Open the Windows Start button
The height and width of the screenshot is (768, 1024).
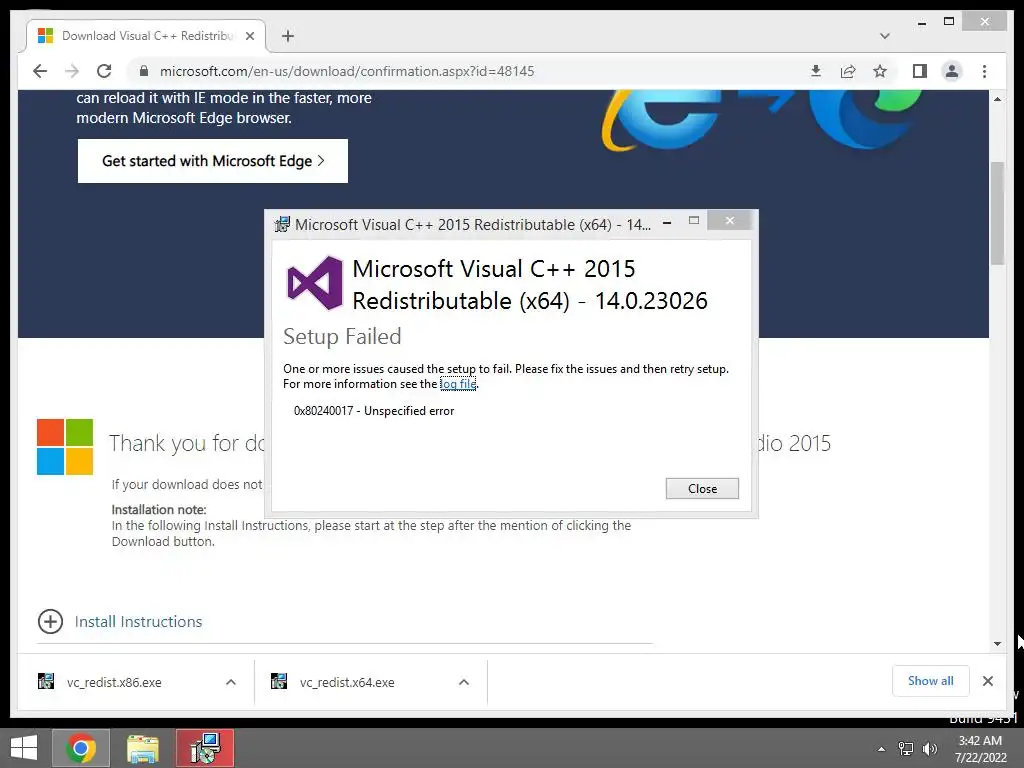pyautogui.click(x=24, y=748)
